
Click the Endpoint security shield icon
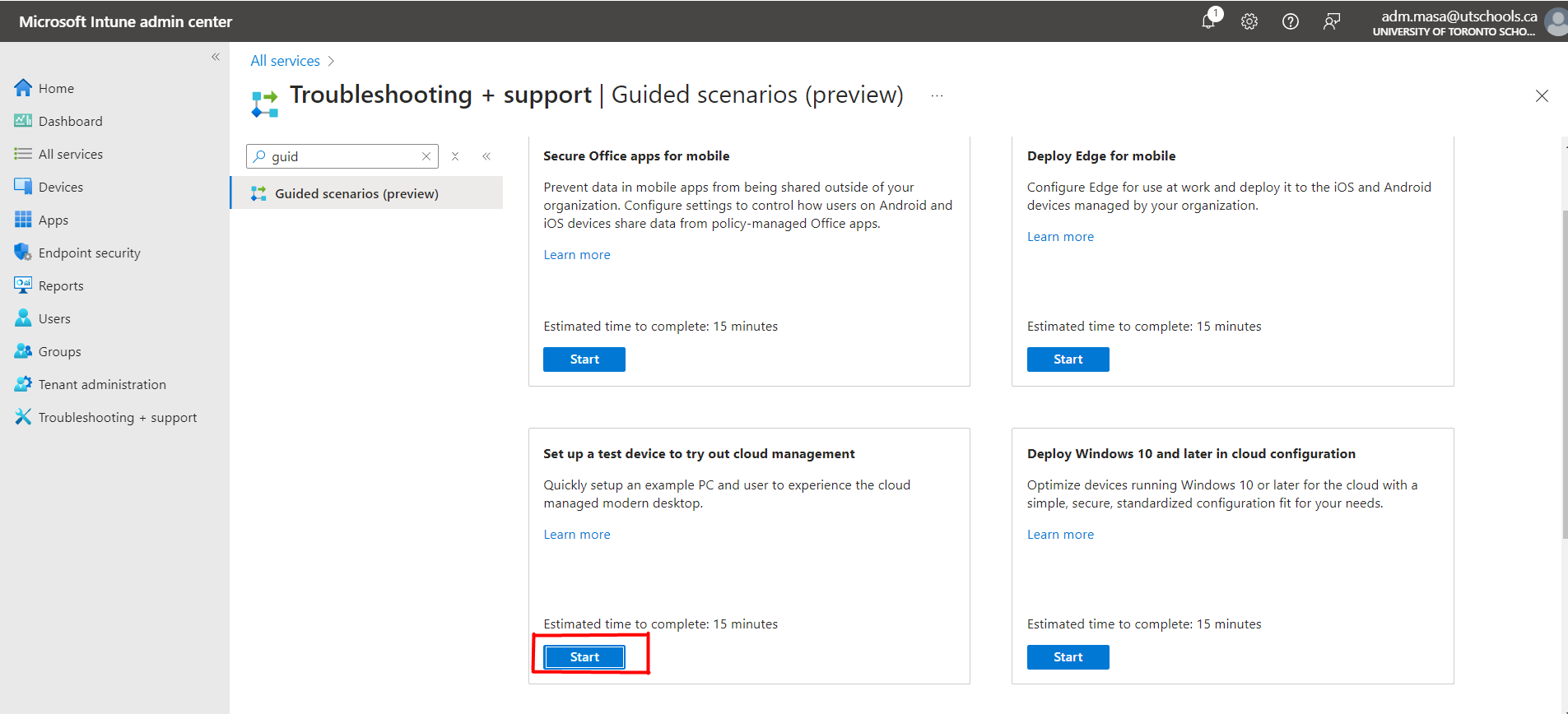(23, 253)
